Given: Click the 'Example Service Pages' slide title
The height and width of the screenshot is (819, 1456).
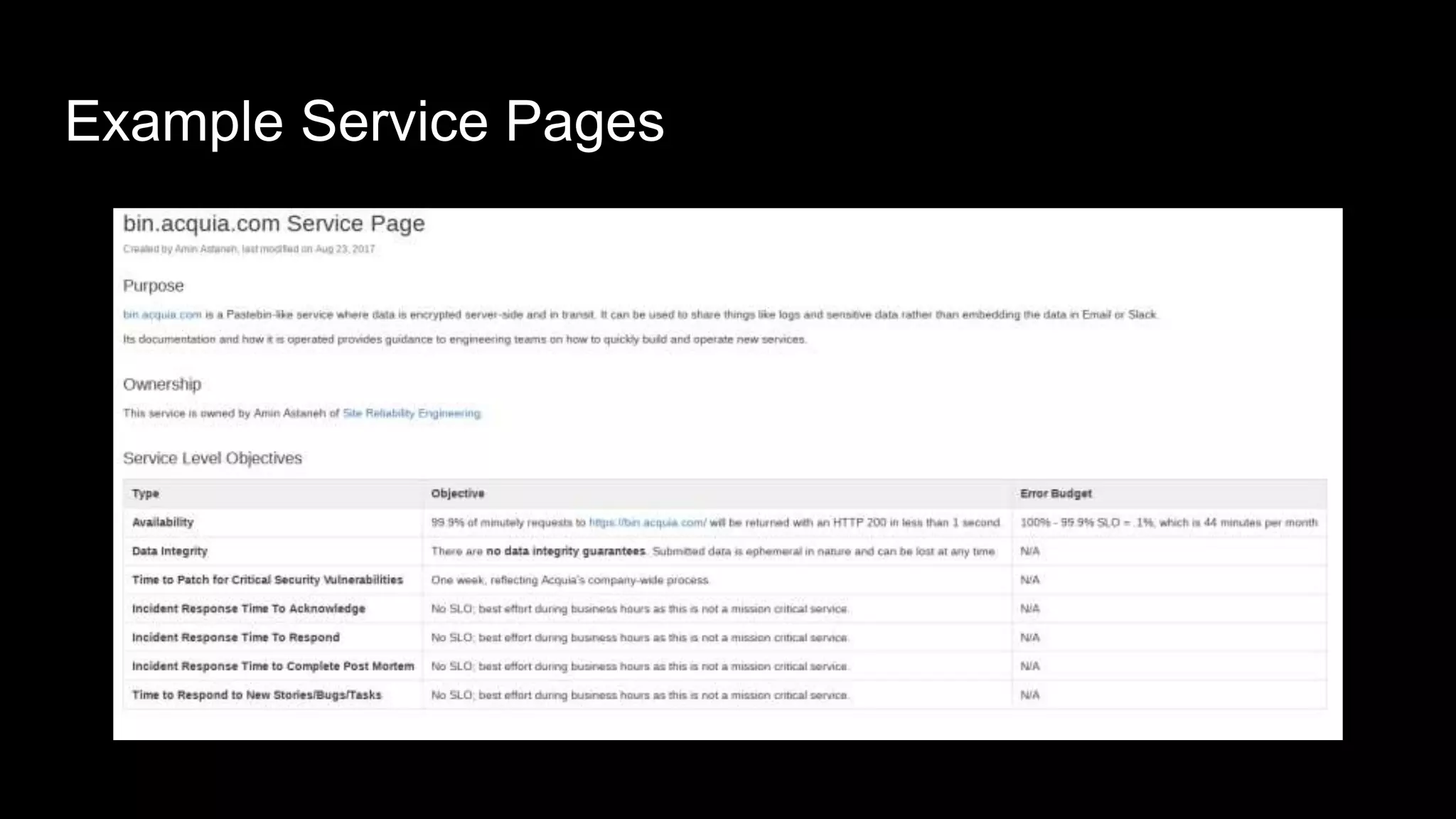Looking at the screenshot, I should coord(365,122).
